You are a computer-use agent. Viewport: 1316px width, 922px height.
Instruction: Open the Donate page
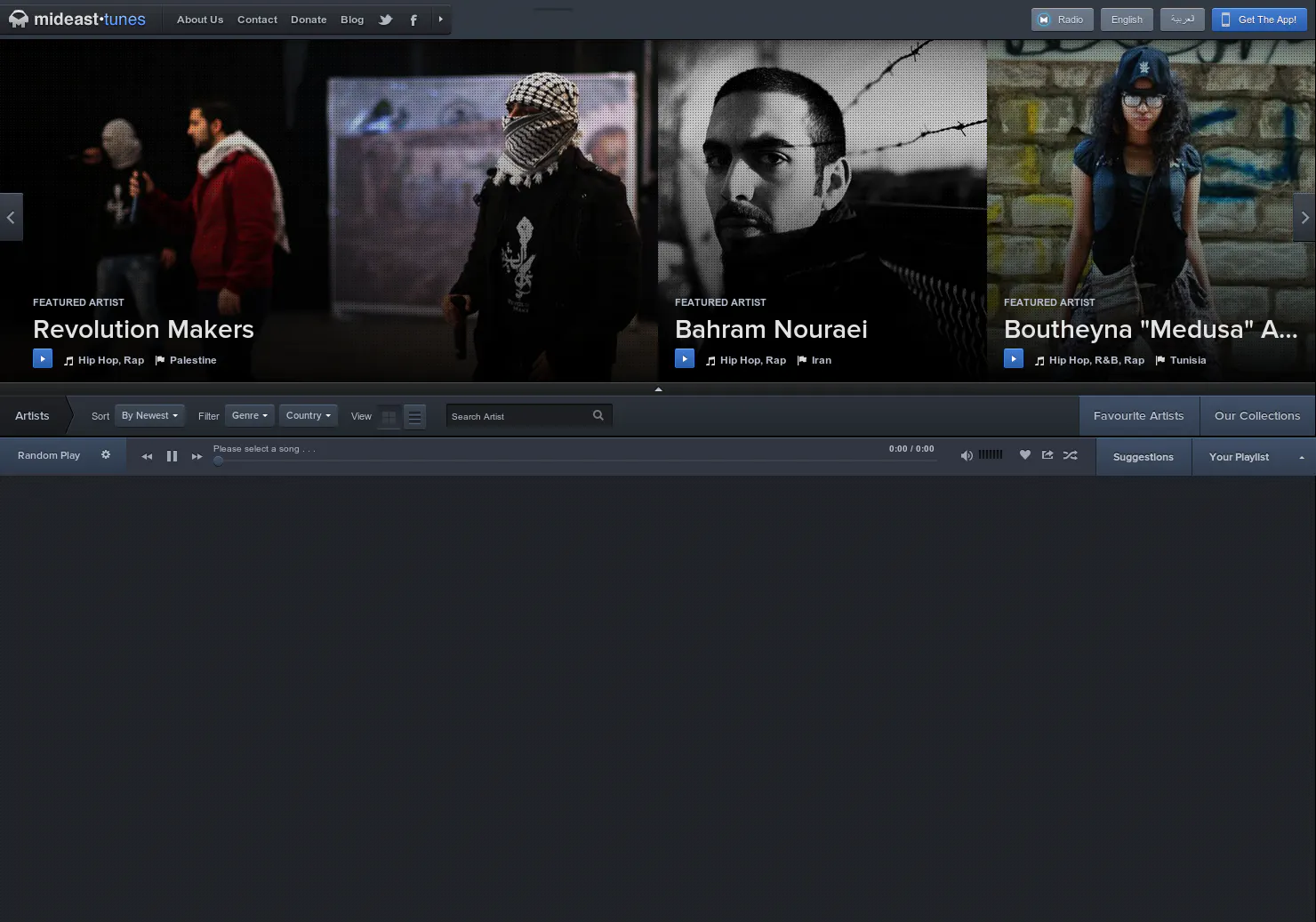pos(309,20)
